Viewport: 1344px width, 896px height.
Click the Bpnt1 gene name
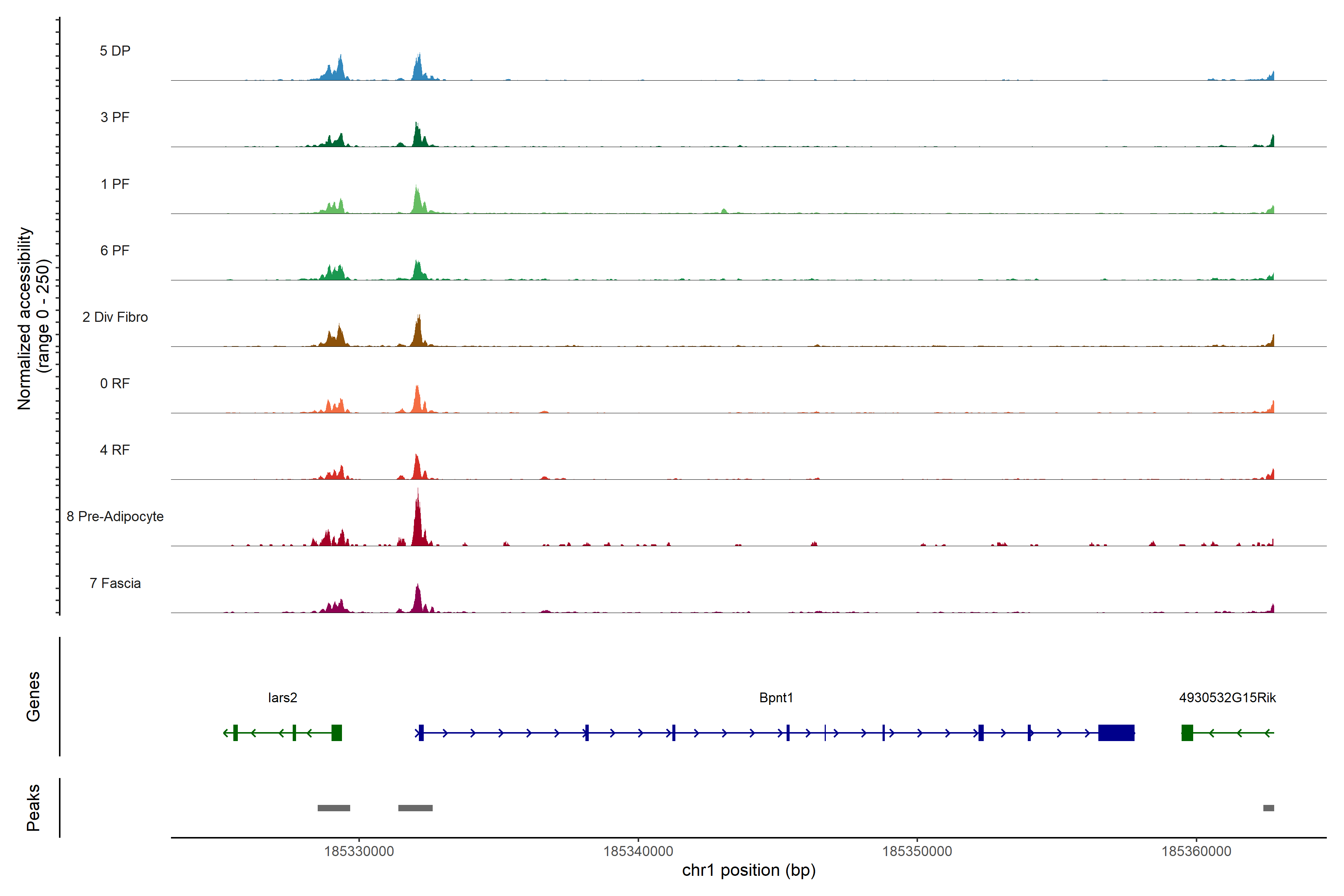point(776,698)
